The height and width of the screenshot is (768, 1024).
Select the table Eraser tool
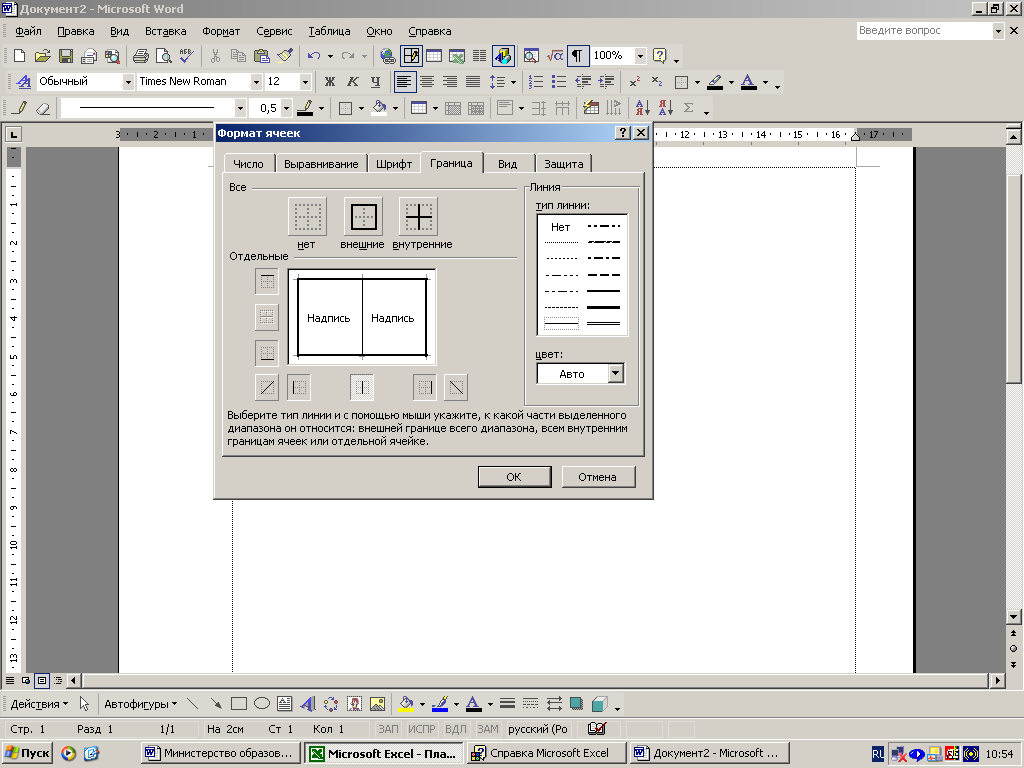[x=42, y=108]
